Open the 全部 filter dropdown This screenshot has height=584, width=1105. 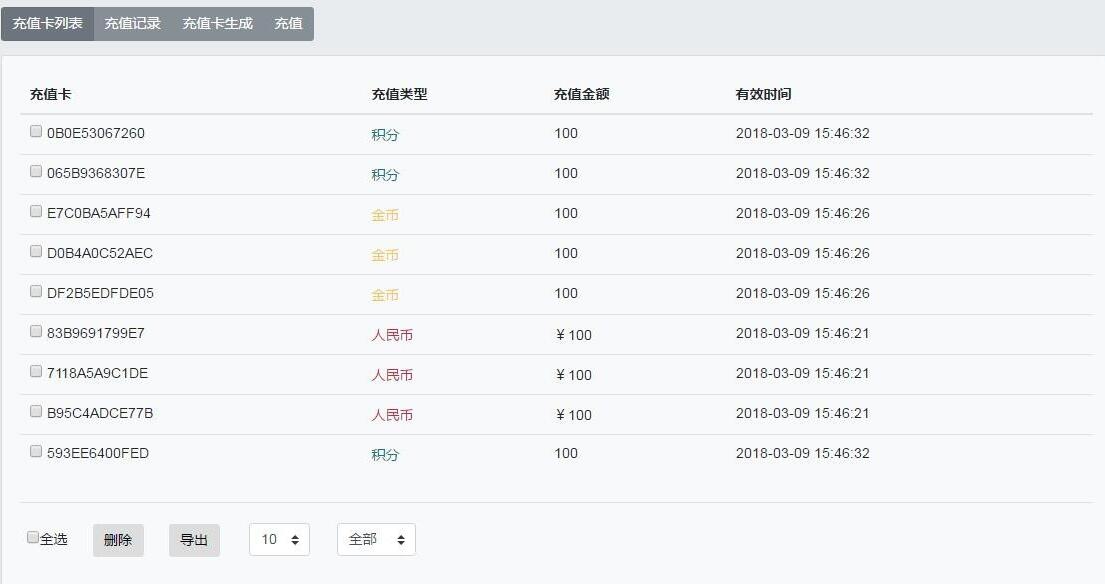coord(375,539)
